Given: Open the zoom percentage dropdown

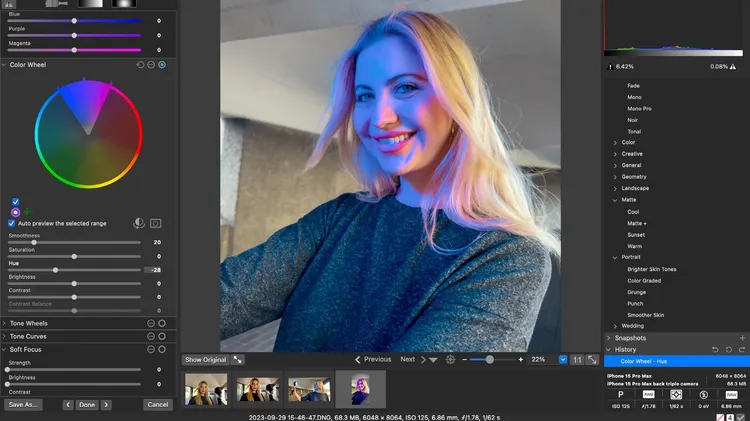Looking at the screenshot, I should point(563,359).
